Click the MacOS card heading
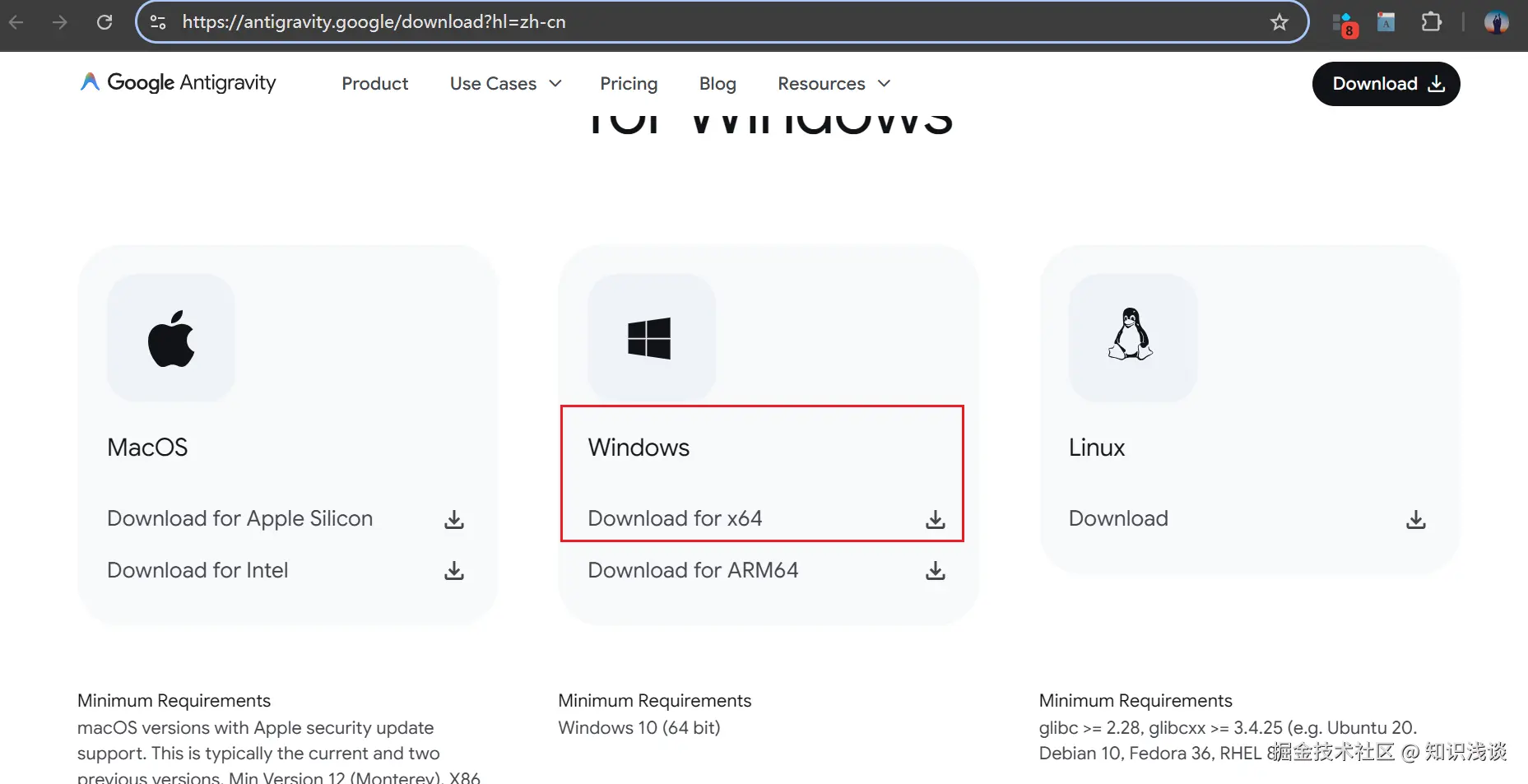This screenshot has width=1528, height=784. (147, 448)
